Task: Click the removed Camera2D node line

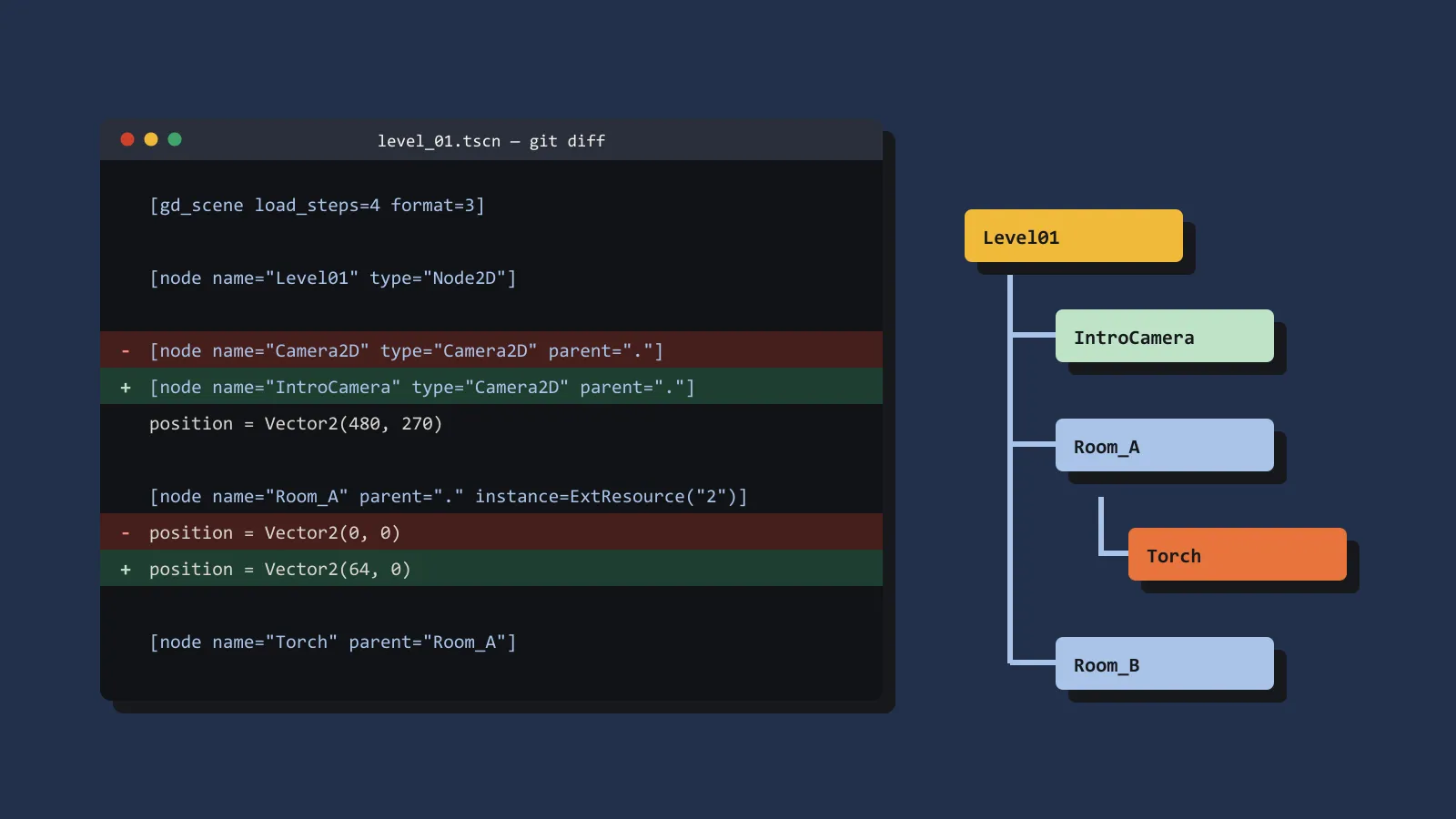Action: [x=491, y=349]
